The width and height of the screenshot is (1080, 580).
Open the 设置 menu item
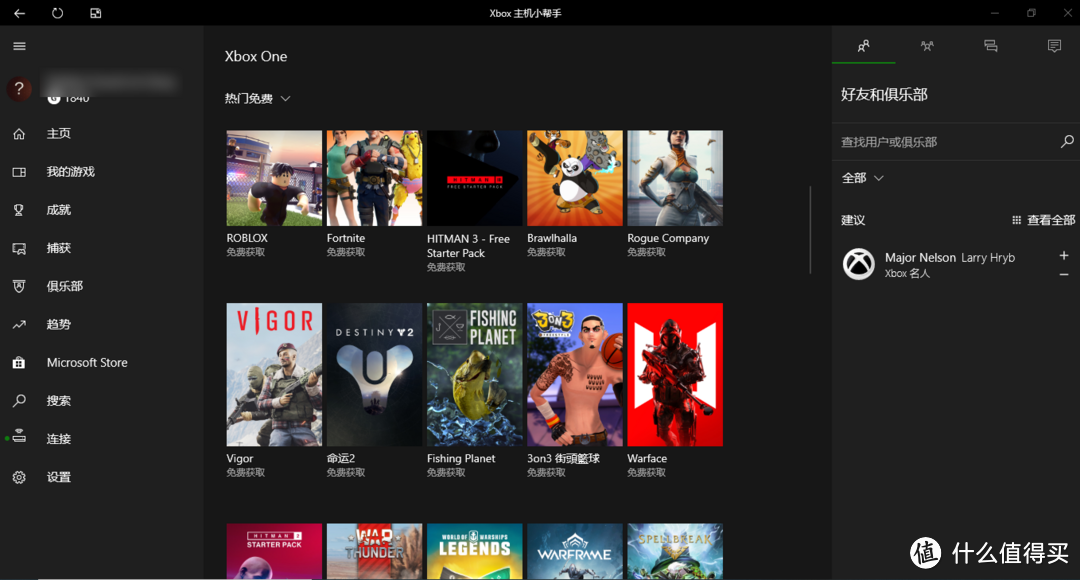click(59, 477)
